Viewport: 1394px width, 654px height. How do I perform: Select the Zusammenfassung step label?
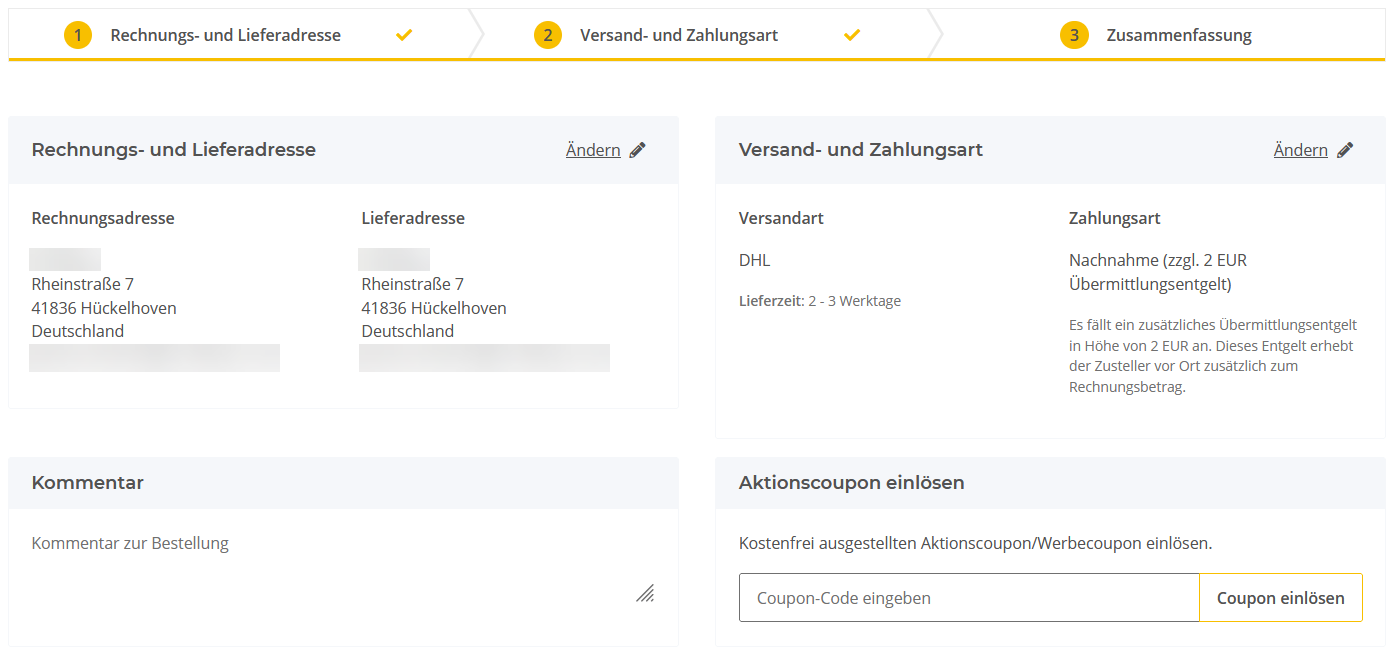(1178, 35)
